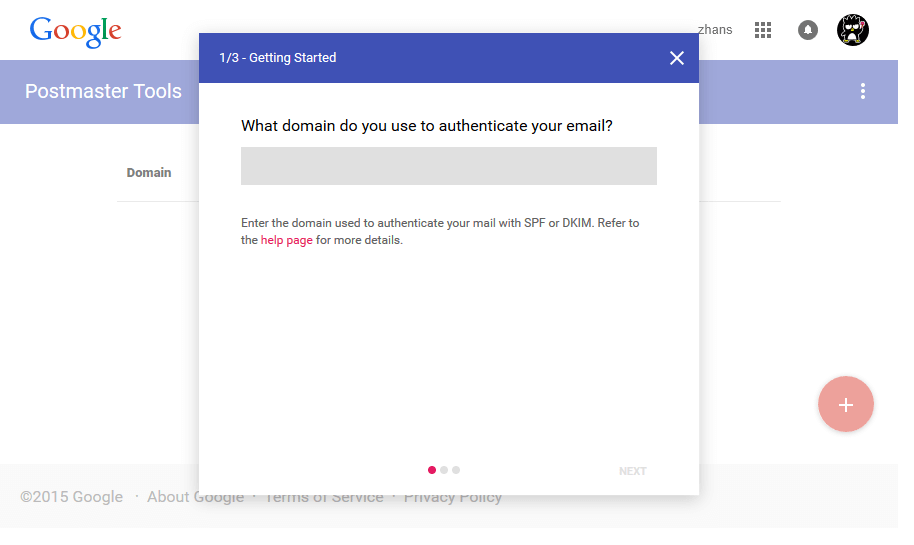The image size is (914, 545).
Task: Click the zhans account name
Action: pyautogui.click(x=715, y=30)
